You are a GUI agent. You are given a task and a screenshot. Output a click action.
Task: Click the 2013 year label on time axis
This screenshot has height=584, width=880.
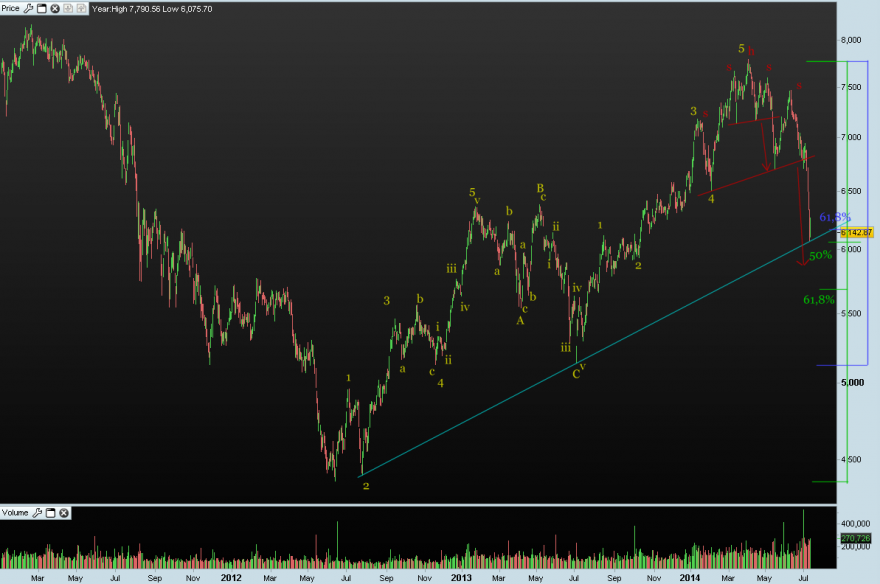pyautogui.click(x=461, y=578)
